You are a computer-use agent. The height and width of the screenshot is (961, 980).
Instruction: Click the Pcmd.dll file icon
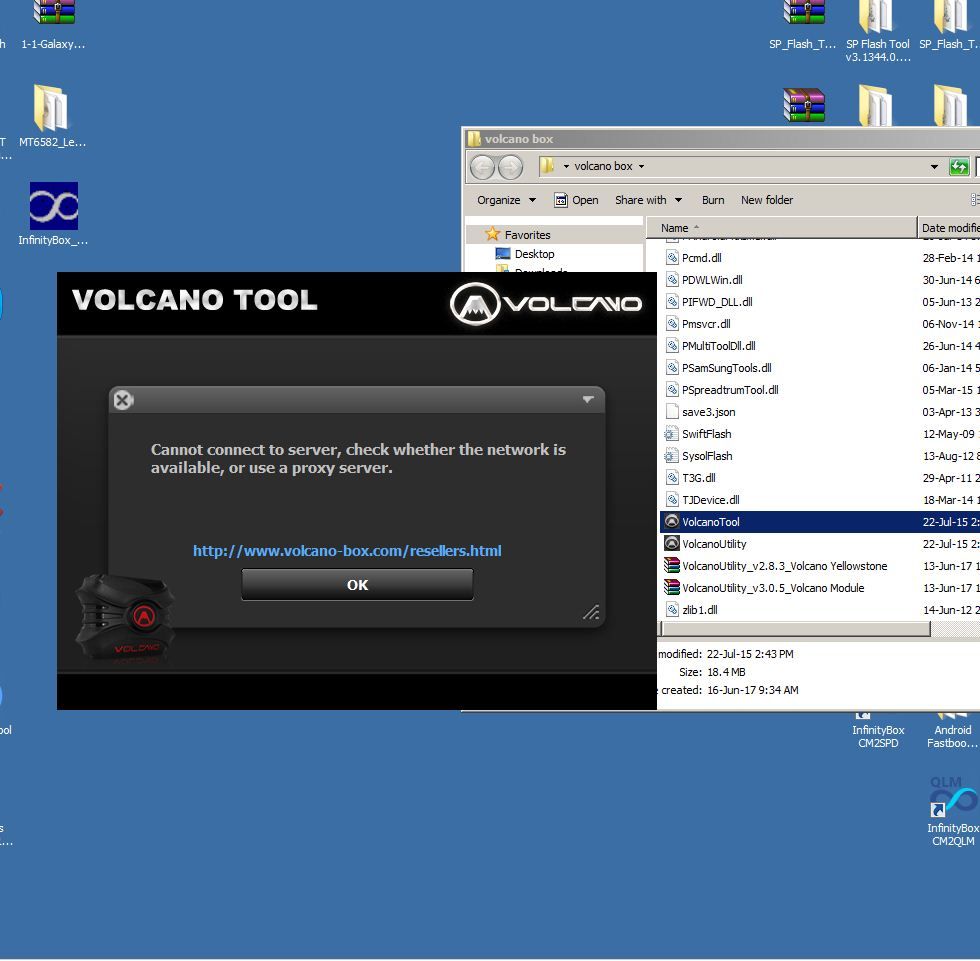672,257
